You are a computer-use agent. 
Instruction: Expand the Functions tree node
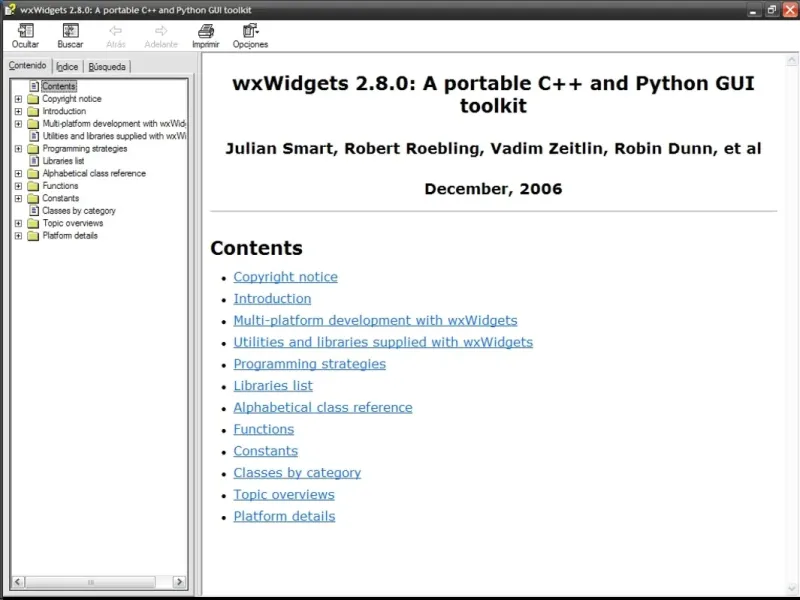[x=18, y=186]
